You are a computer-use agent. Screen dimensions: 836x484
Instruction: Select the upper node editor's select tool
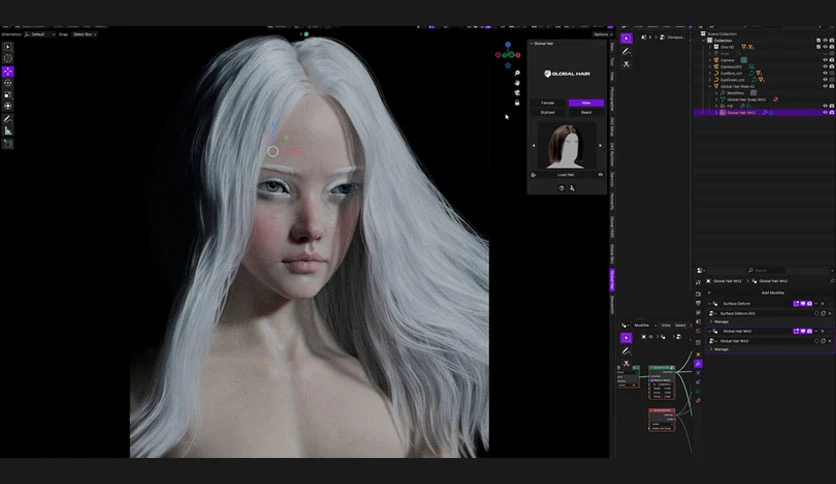[626, 38]
